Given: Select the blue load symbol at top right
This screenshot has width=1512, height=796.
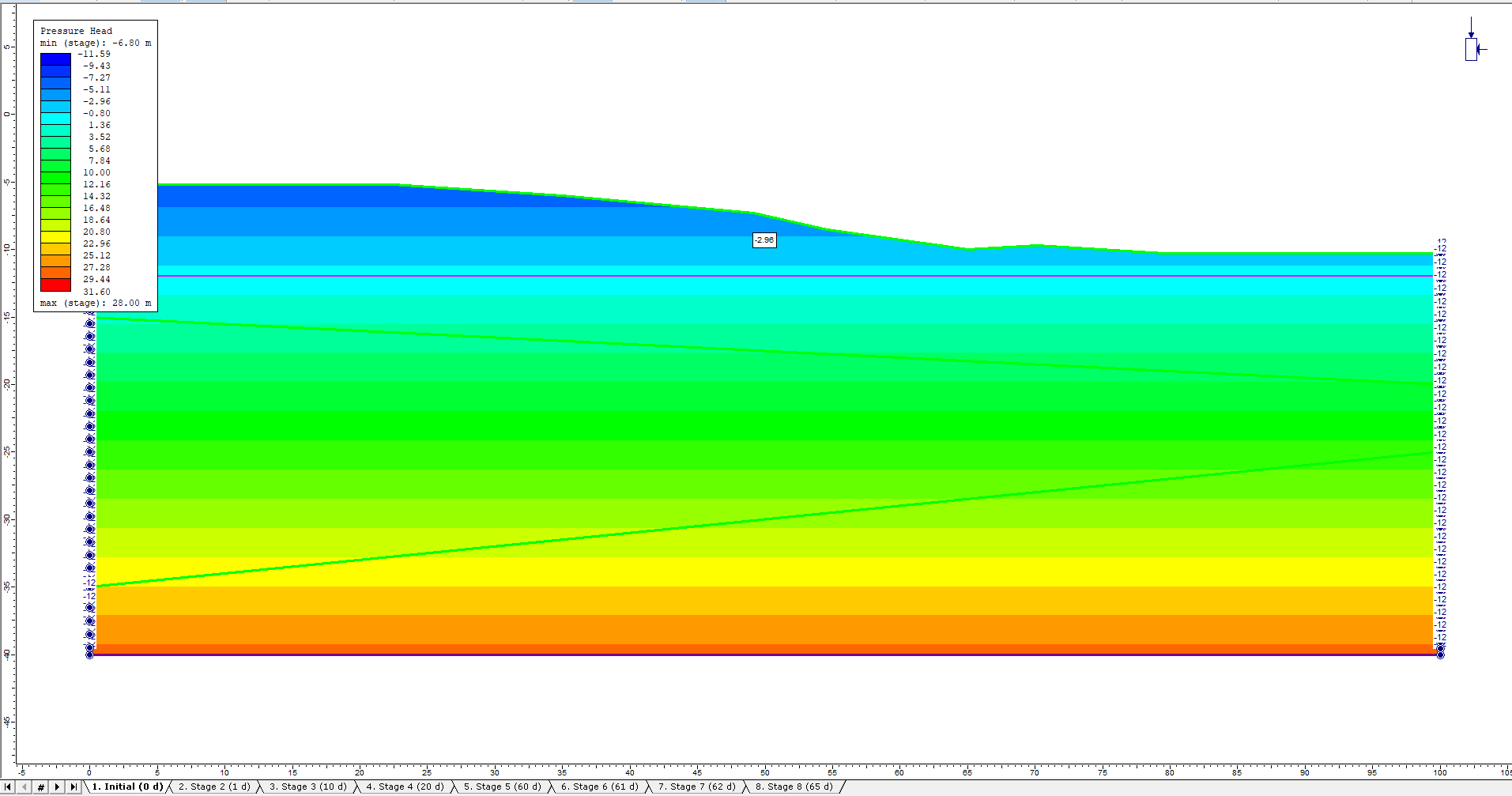Looking at the screenshot, I should click(1472, 49).
